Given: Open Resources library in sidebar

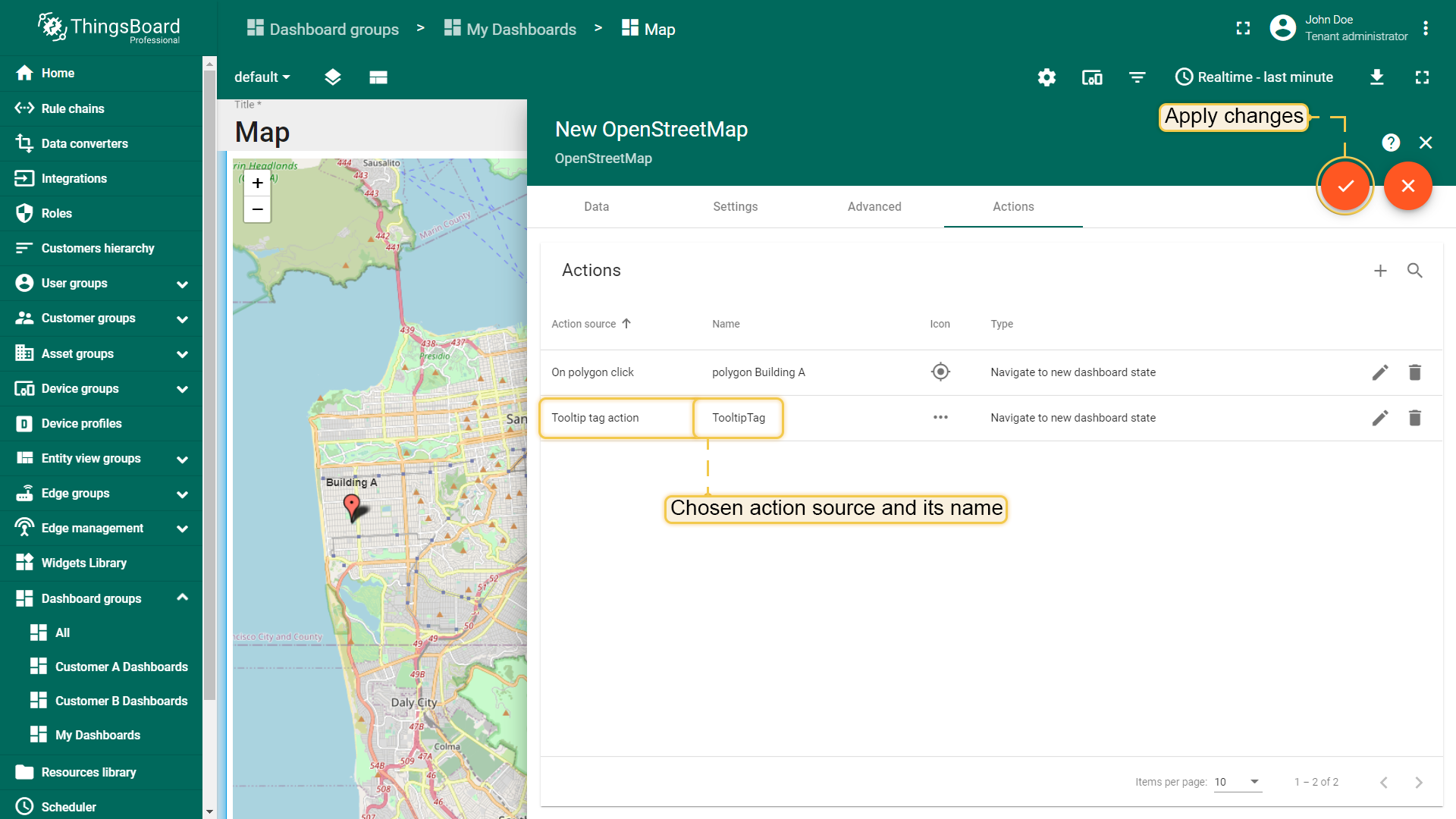Looking at the screenshot, I should click(x=102, y=772).
